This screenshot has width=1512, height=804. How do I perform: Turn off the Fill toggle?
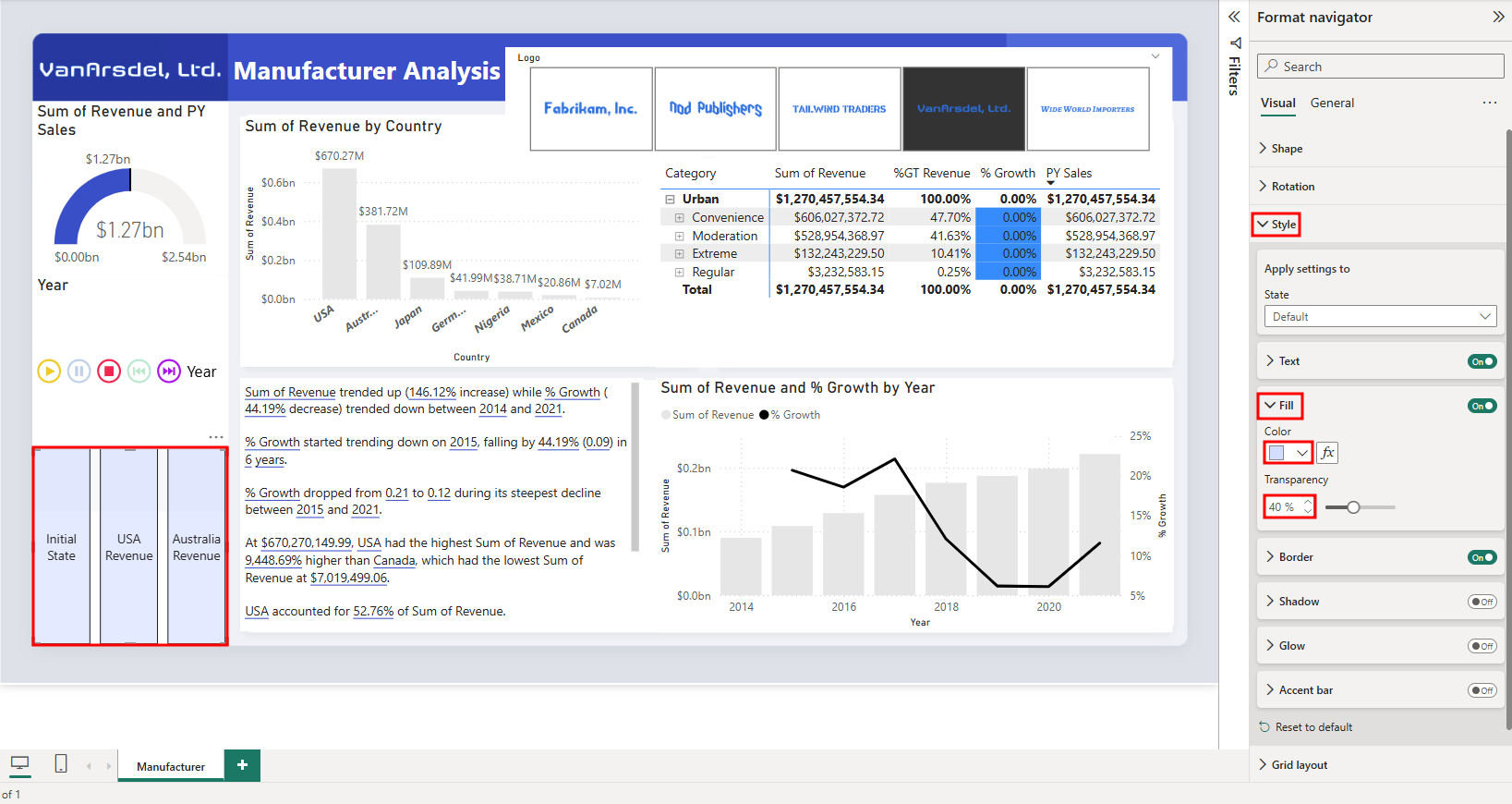(x=1482, y=406)
